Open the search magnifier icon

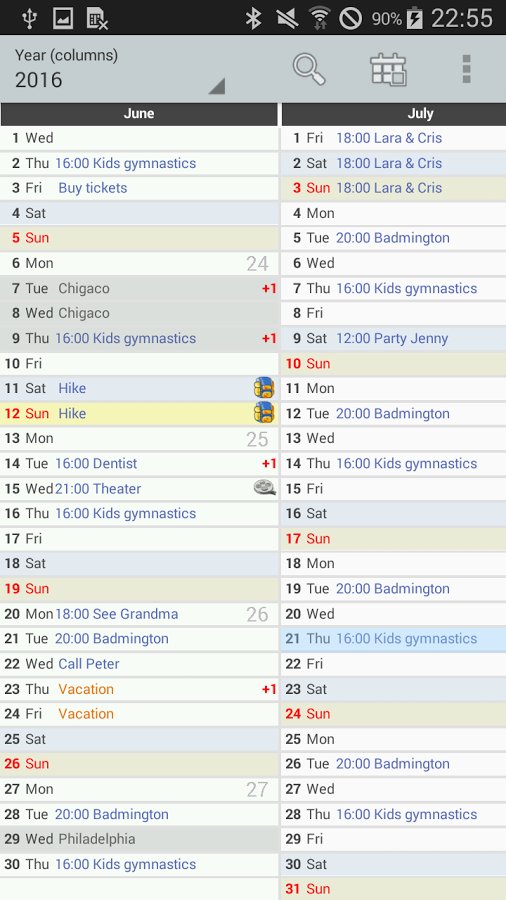(x=309, y=69)
